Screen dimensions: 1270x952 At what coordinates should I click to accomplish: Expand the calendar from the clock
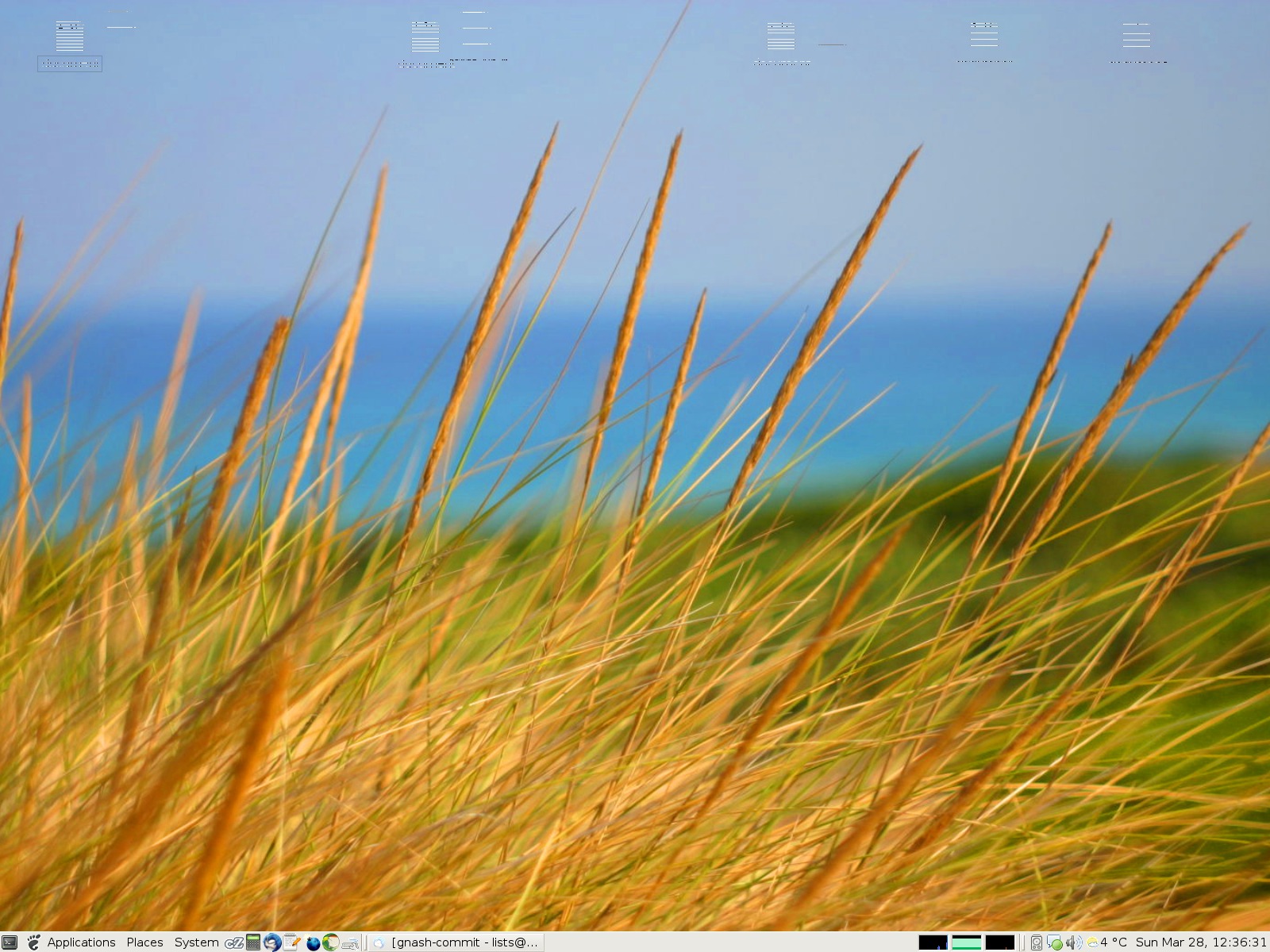(x=1200, y=942)
